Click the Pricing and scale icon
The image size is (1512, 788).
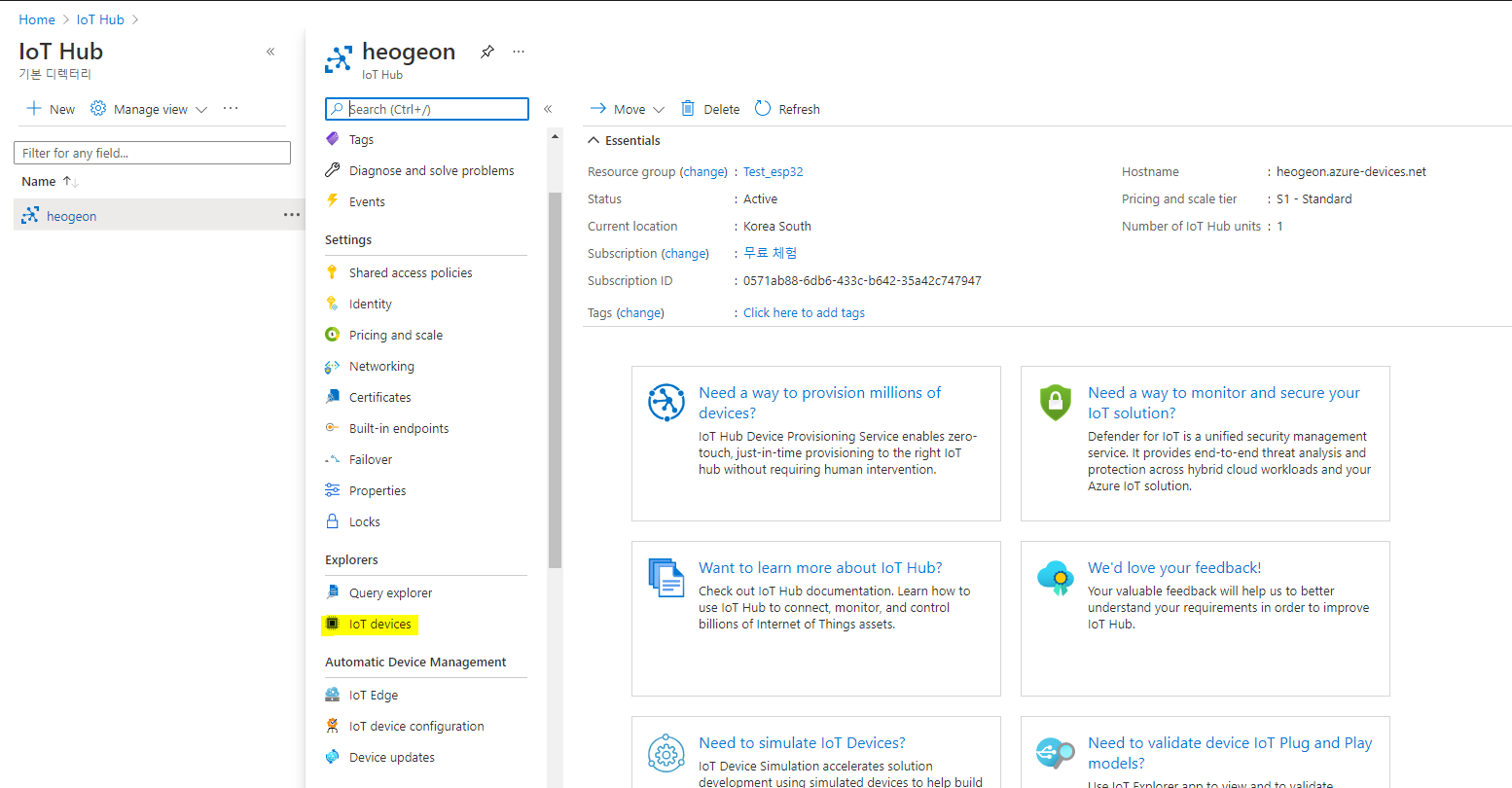(x=333, y=335)
